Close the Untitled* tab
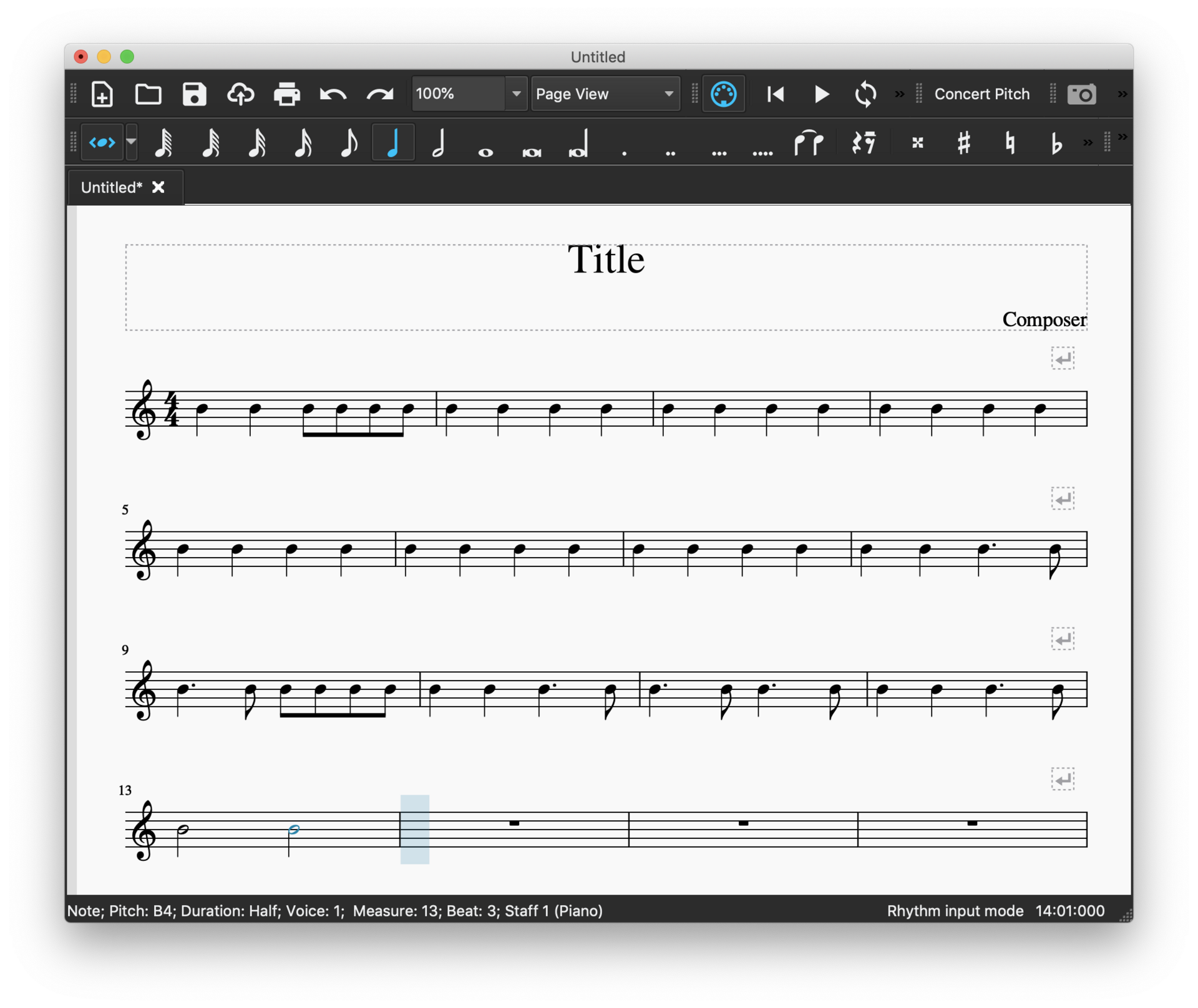The image size is (1198, 1008). pos(158,187)
